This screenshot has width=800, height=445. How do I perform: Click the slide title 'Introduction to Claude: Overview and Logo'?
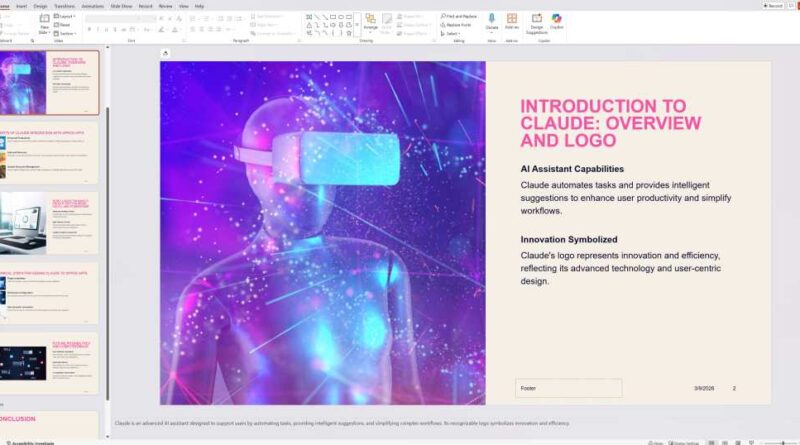611,123
